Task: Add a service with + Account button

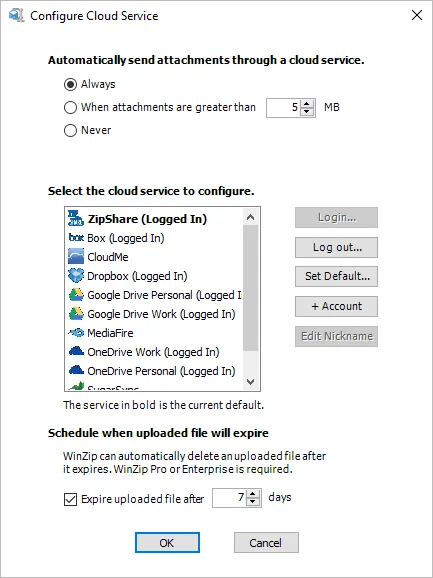Action: coord(336,306)
